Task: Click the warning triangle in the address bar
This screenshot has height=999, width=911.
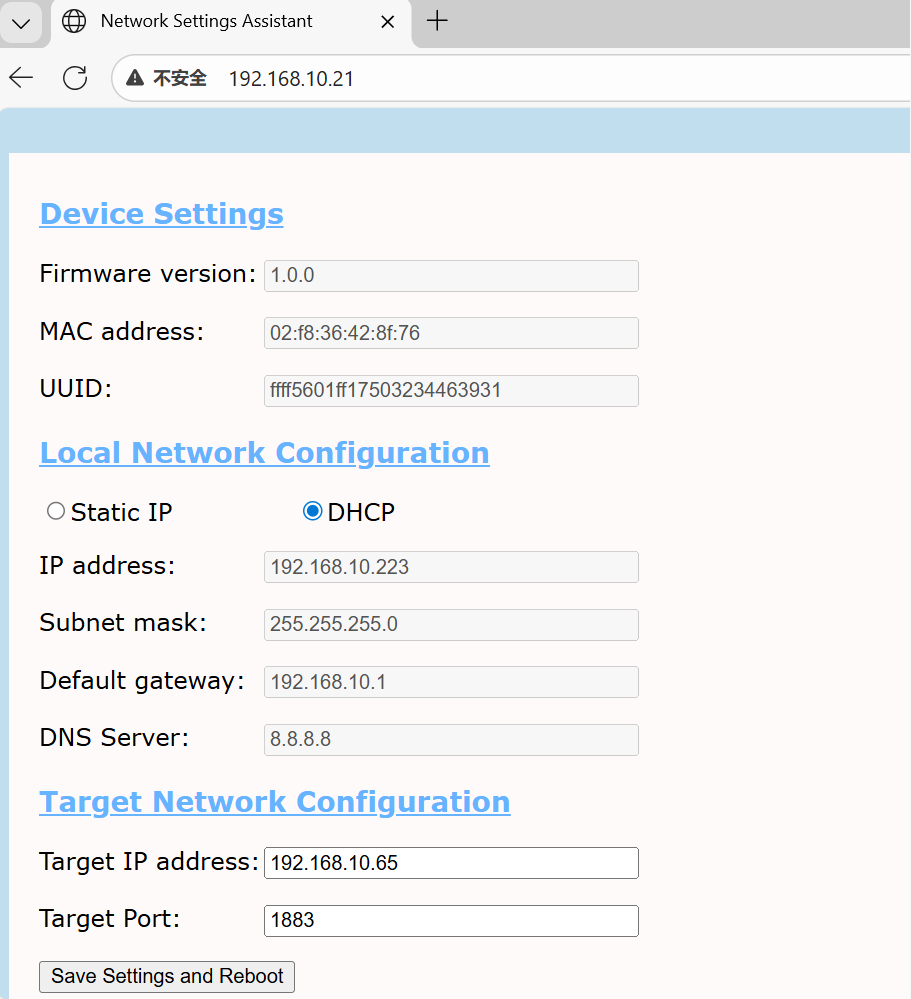Action: [134, 77]
